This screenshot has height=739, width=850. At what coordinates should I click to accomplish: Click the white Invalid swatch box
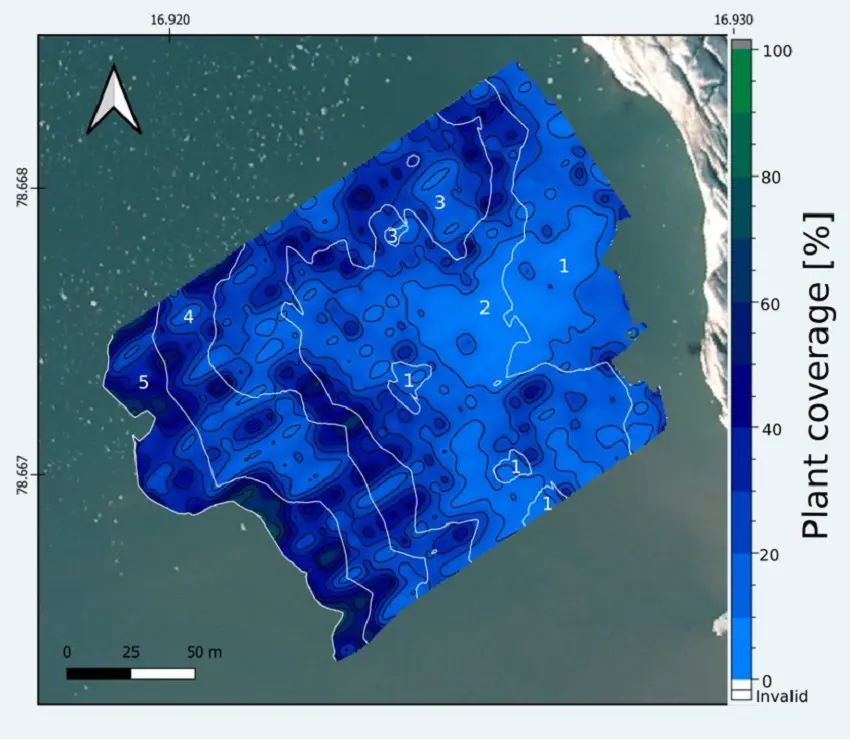(740, 693)
